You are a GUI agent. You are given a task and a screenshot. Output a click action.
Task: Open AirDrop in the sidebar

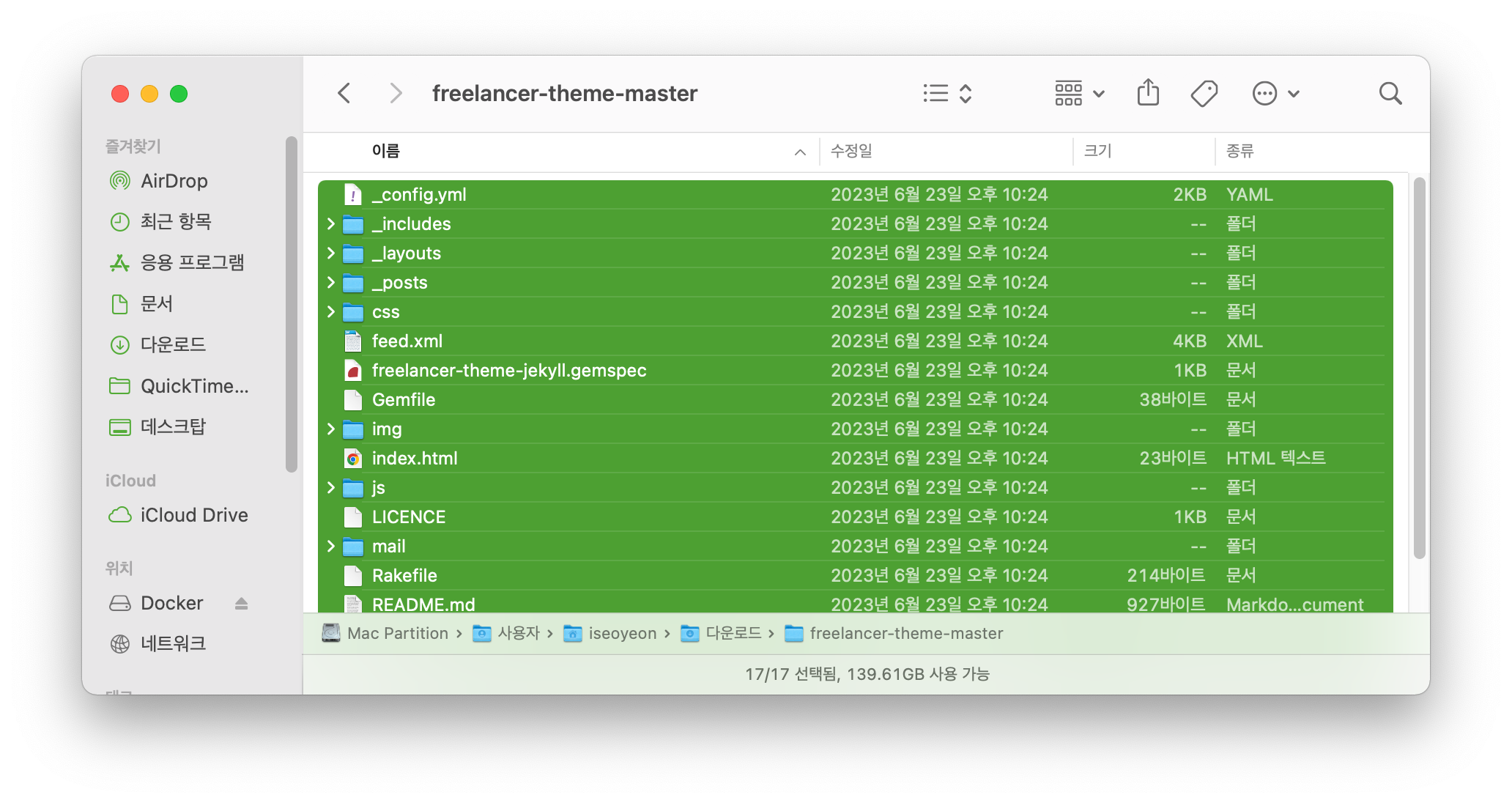click(174, 181)
